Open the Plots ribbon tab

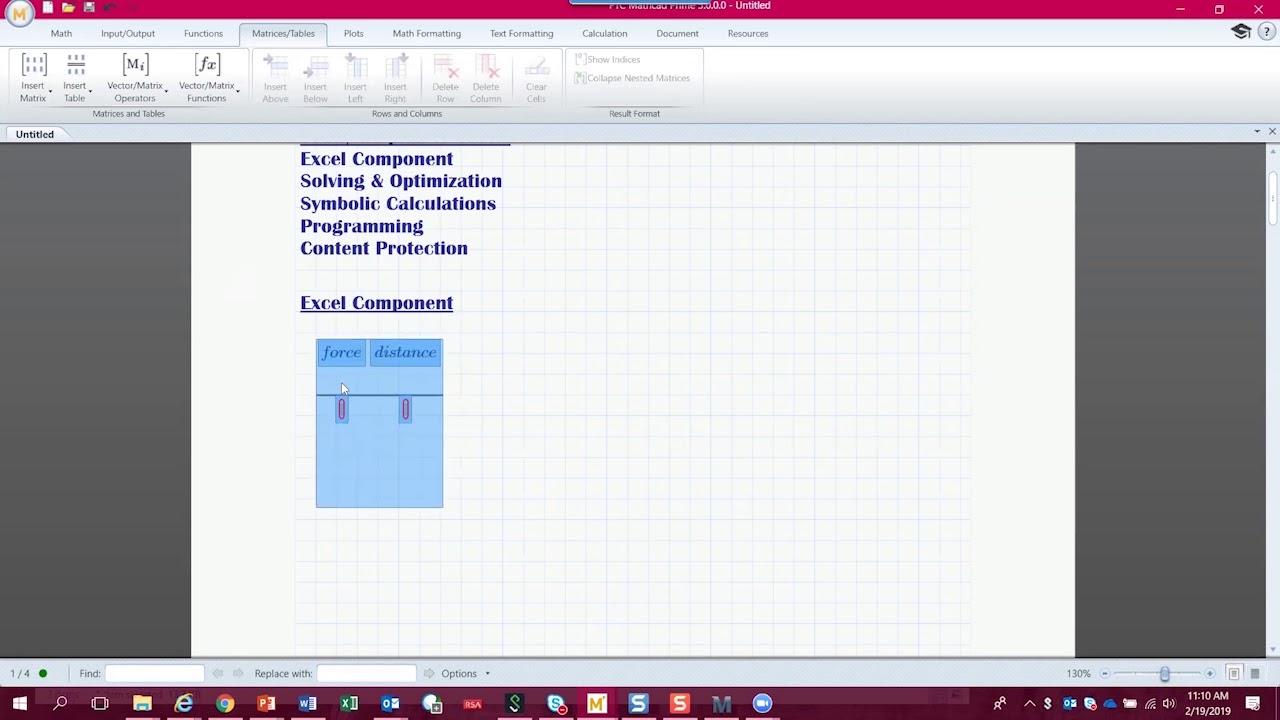pyautogui.click(x=354, y=33)
